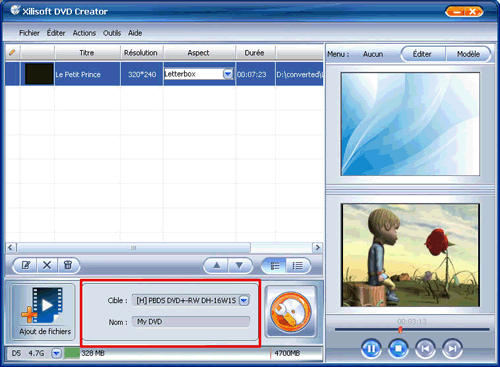Click the Durée column header
The height and width of the screenshot is (367, 500).
point(255,53)
